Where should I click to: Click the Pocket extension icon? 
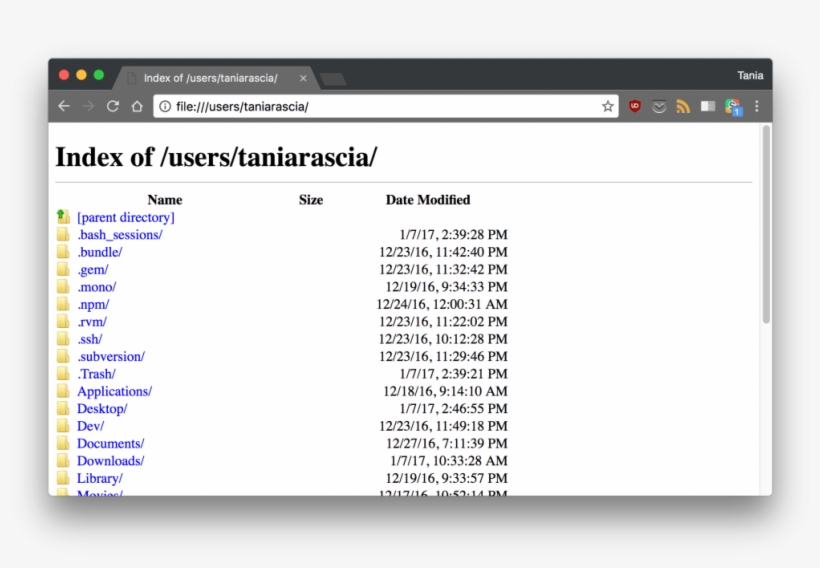click(x=659, y=107)
